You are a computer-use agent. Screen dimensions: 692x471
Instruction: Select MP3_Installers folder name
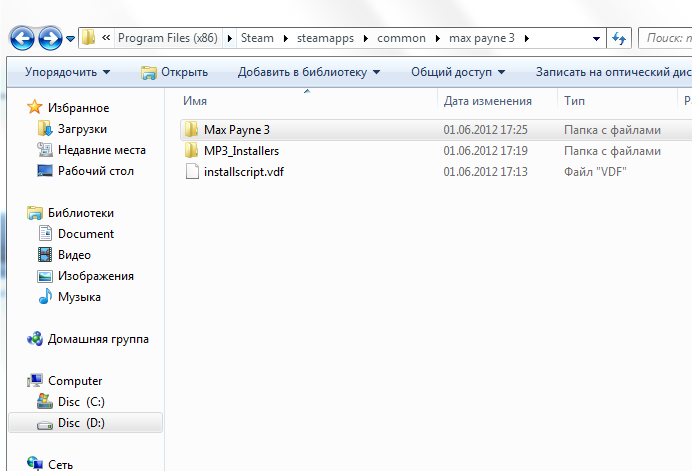point(241,151)
